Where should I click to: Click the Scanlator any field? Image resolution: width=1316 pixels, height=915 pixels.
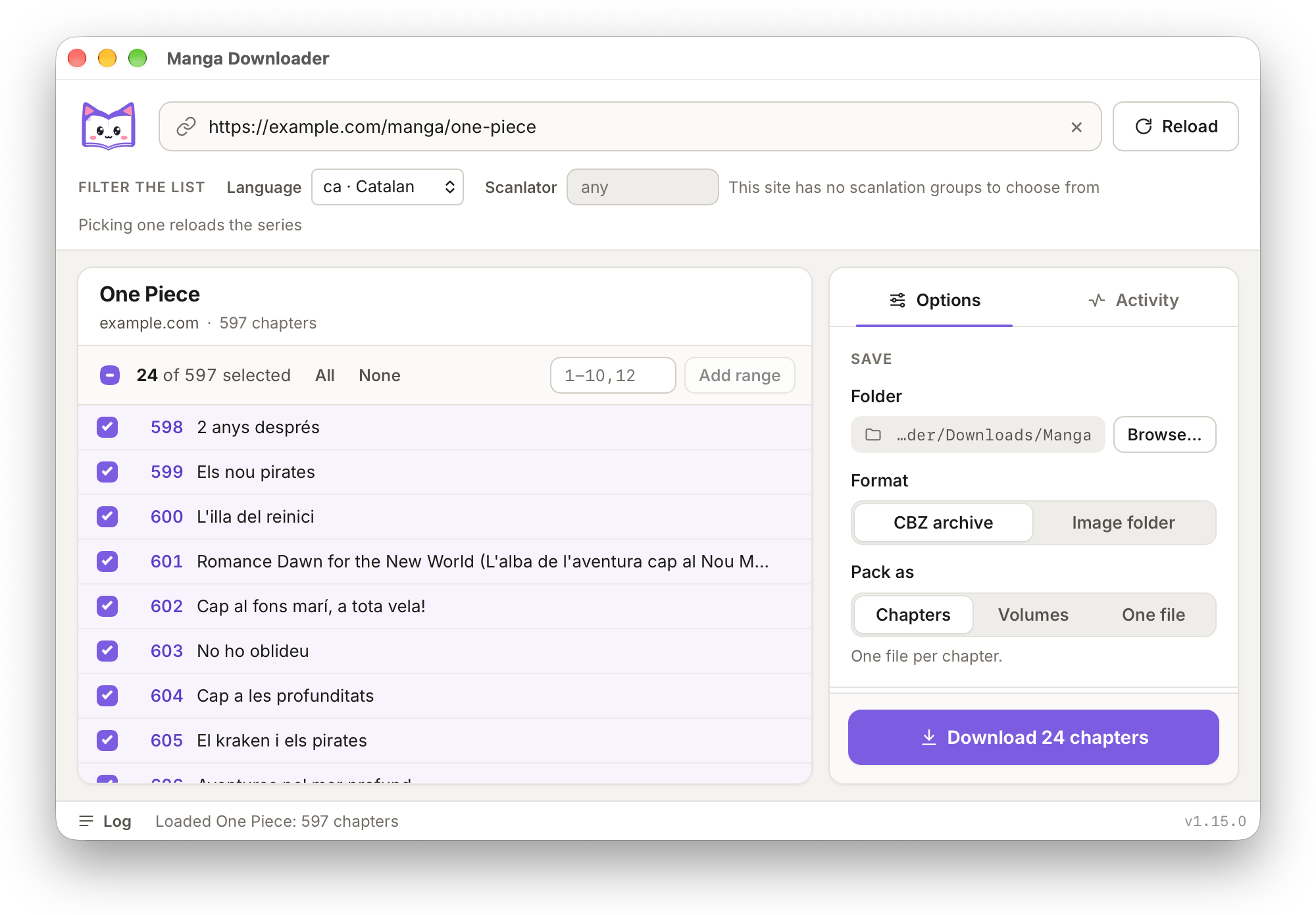point(642,187)
